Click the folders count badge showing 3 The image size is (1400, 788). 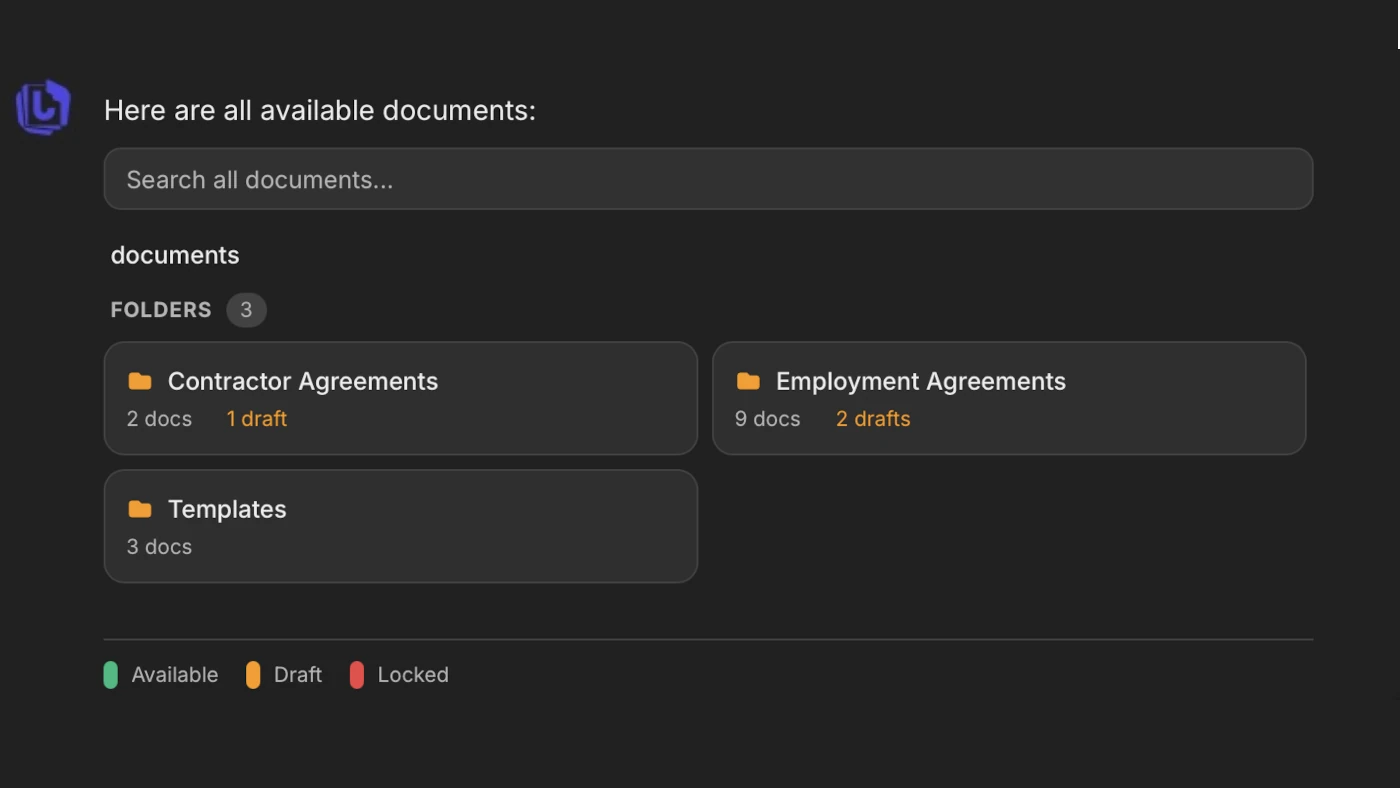[246, 310]
